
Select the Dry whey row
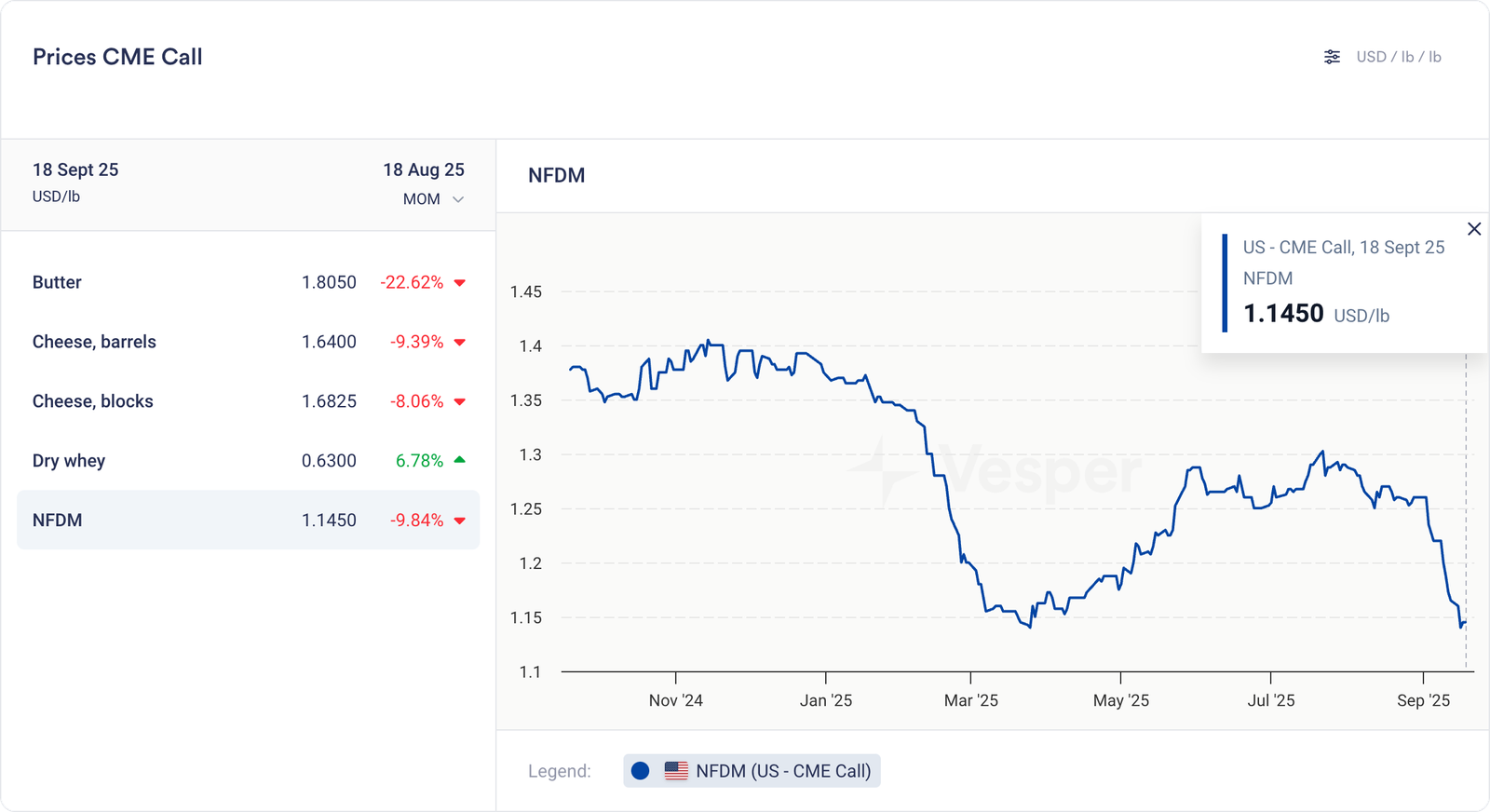(248, 461)
